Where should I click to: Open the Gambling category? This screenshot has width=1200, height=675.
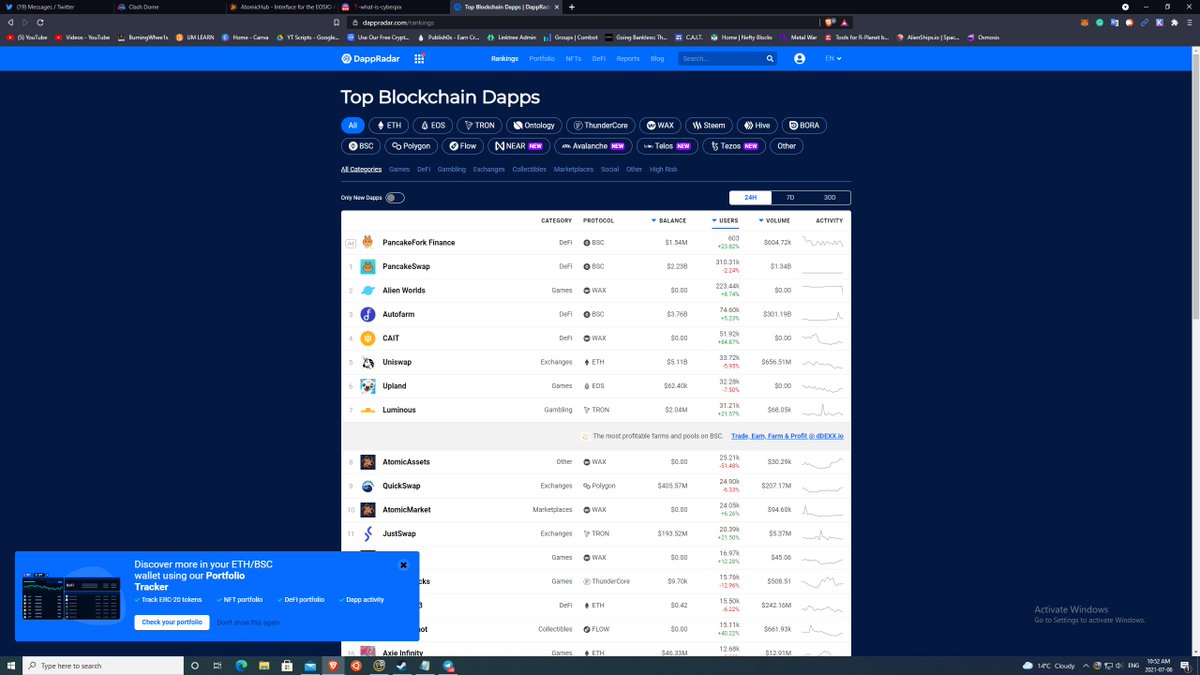452,170
